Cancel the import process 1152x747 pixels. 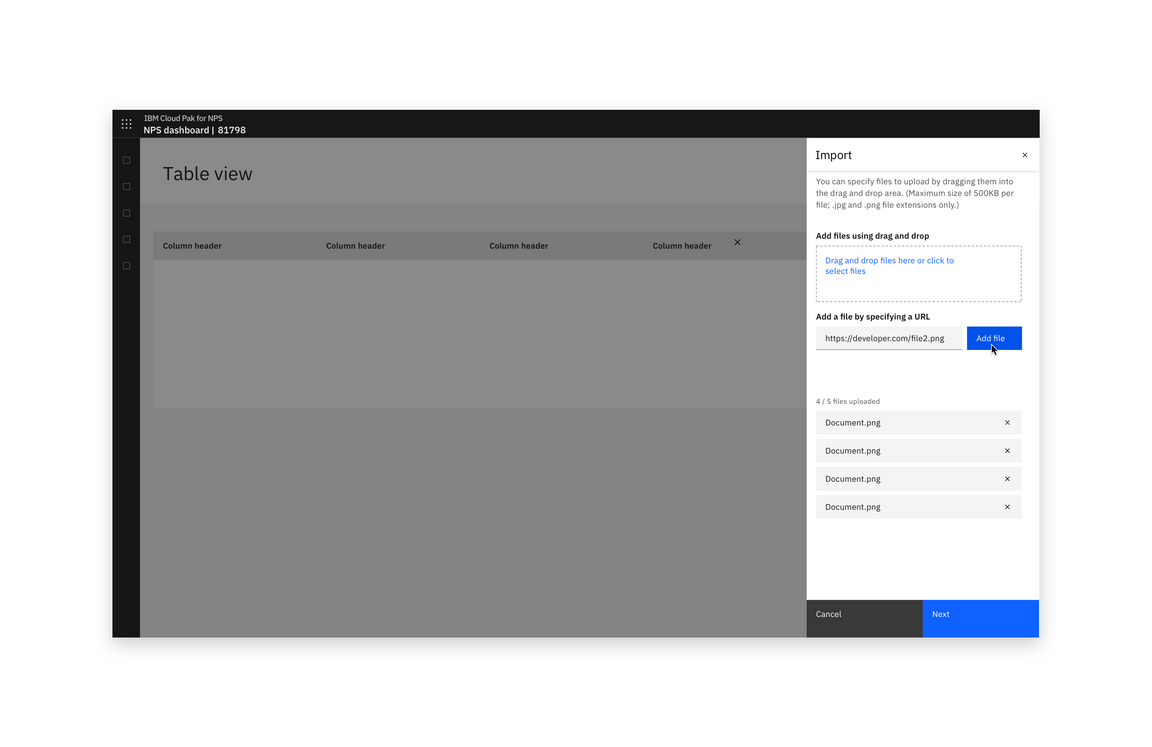click(x=864, y=618)
